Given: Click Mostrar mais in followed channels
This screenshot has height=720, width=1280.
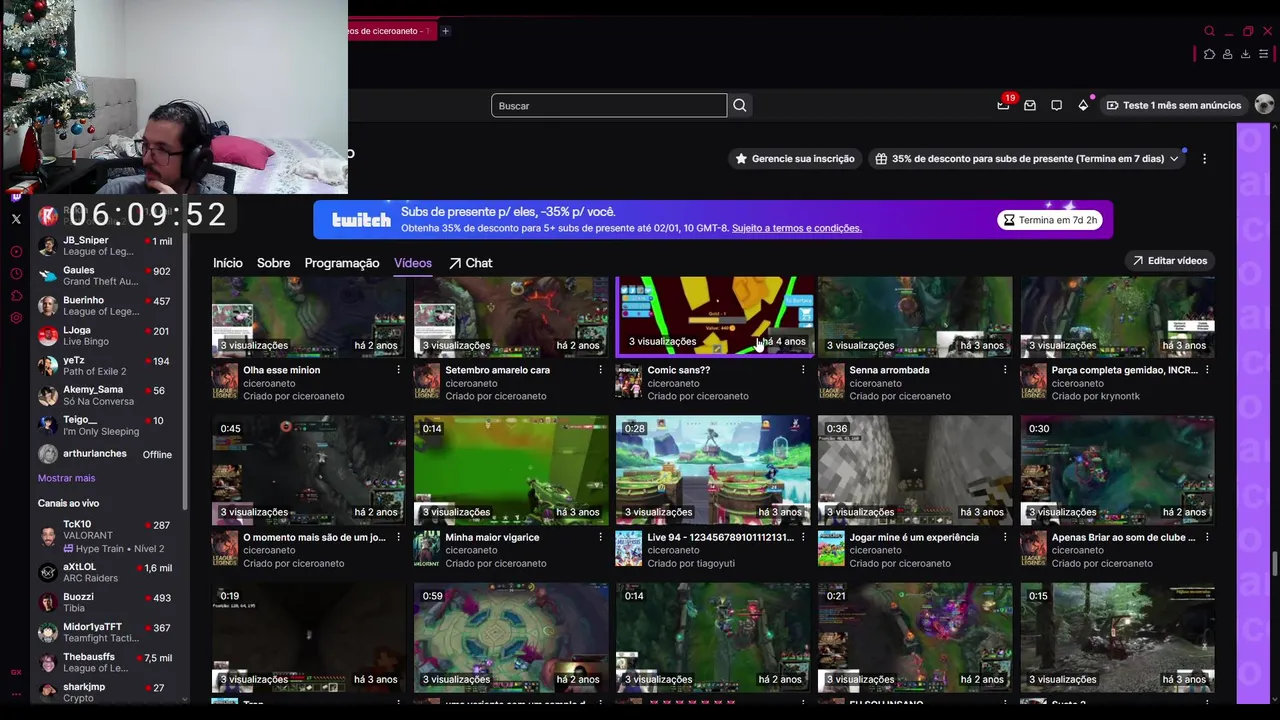Looking at the screenshot, I should [66, 478].
